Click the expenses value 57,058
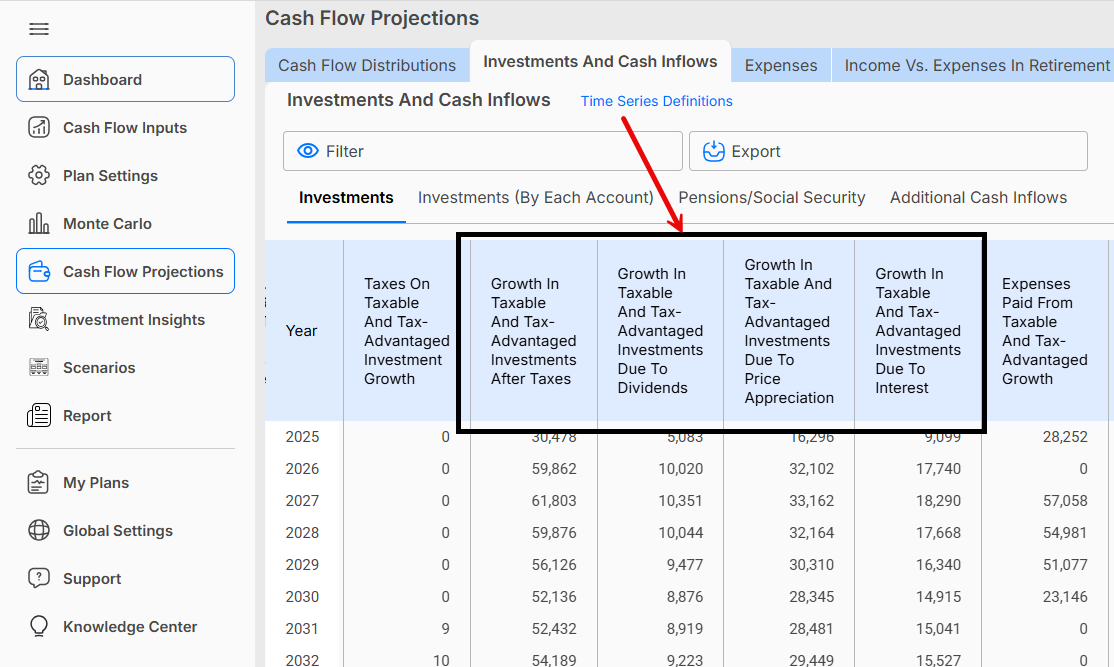Image resolution: width=1114 pixels, height=667 pixels. coord(1065,501)
